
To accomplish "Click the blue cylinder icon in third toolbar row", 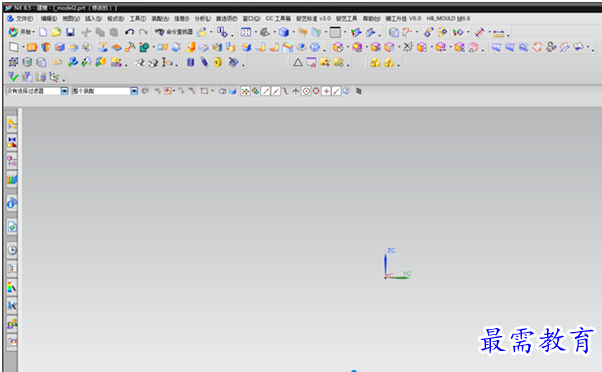I will pos(190,62).
